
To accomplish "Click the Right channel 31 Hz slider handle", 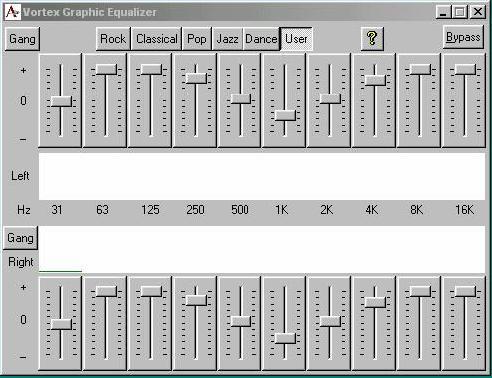I will (x=61, y=324).
